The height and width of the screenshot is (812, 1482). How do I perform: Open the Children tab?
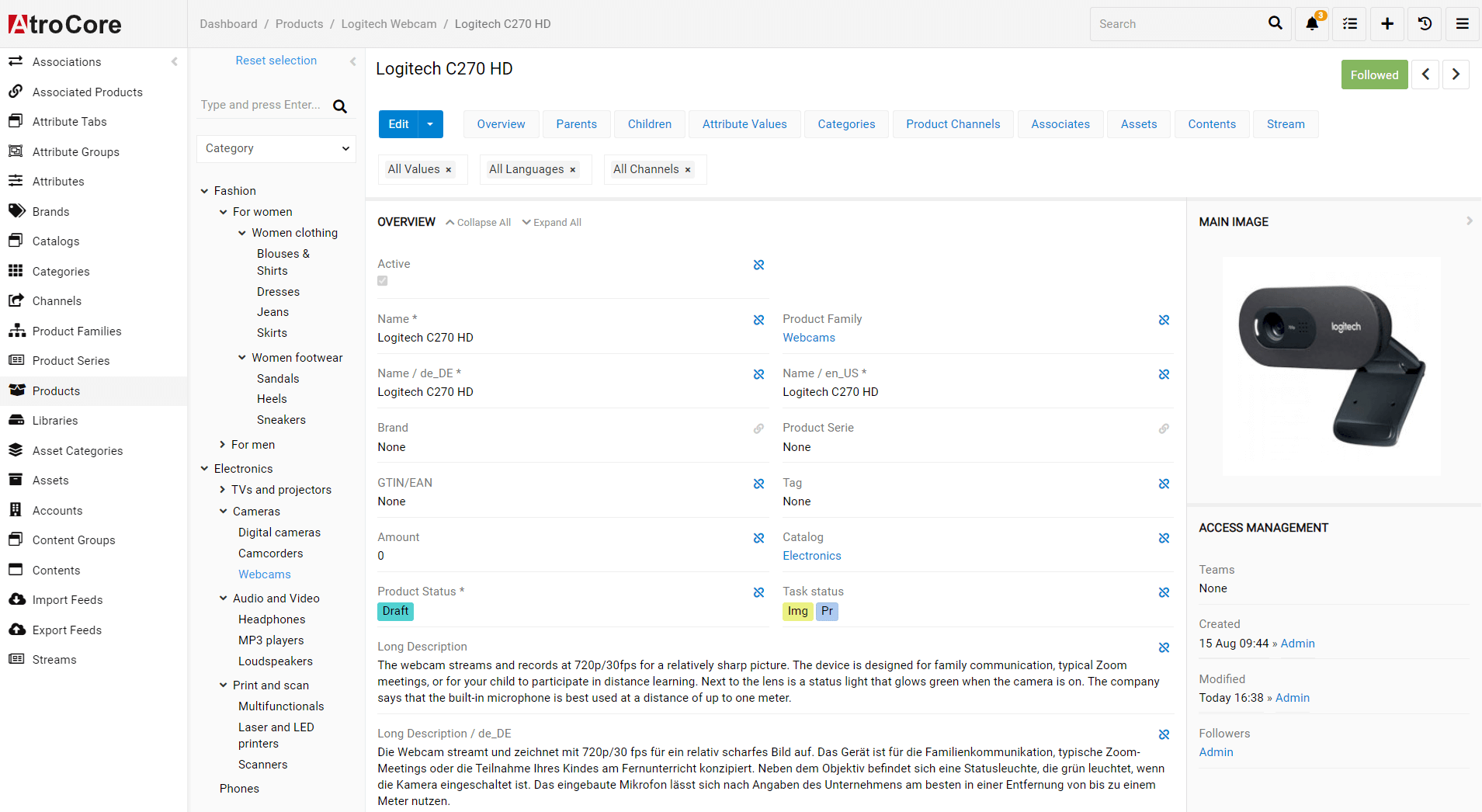pyautogui.click(x=650, y=124)
